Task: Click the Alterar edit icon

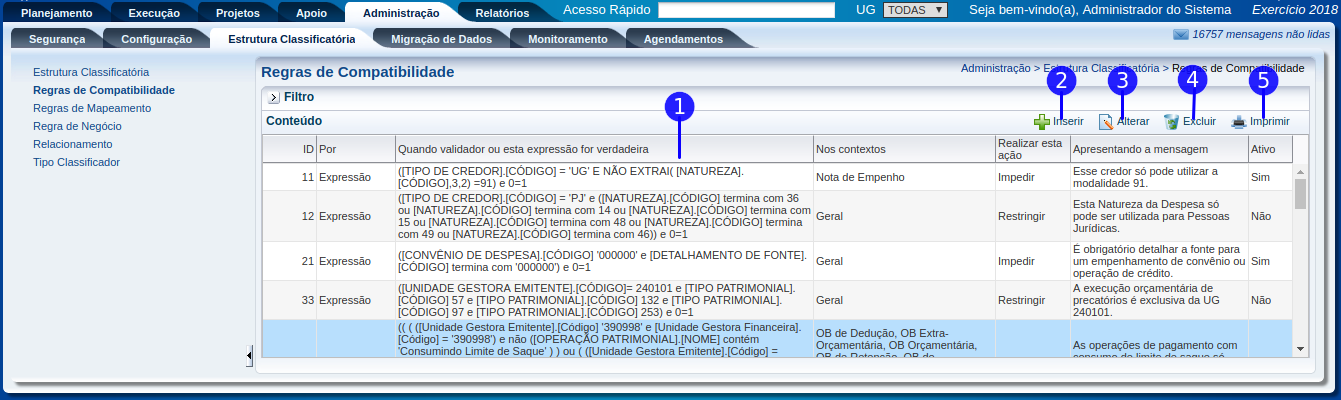Action: point(1105,122)
